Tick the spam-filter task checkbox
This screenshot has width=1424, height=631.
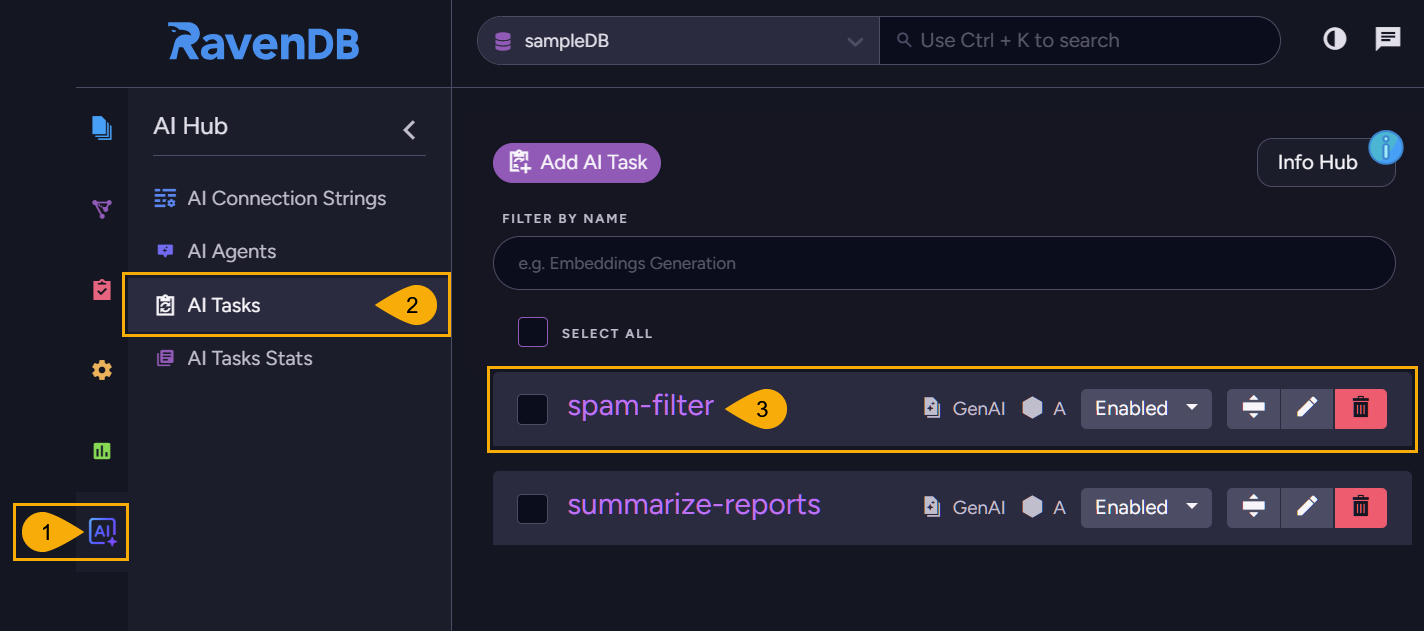coord(532,409)
